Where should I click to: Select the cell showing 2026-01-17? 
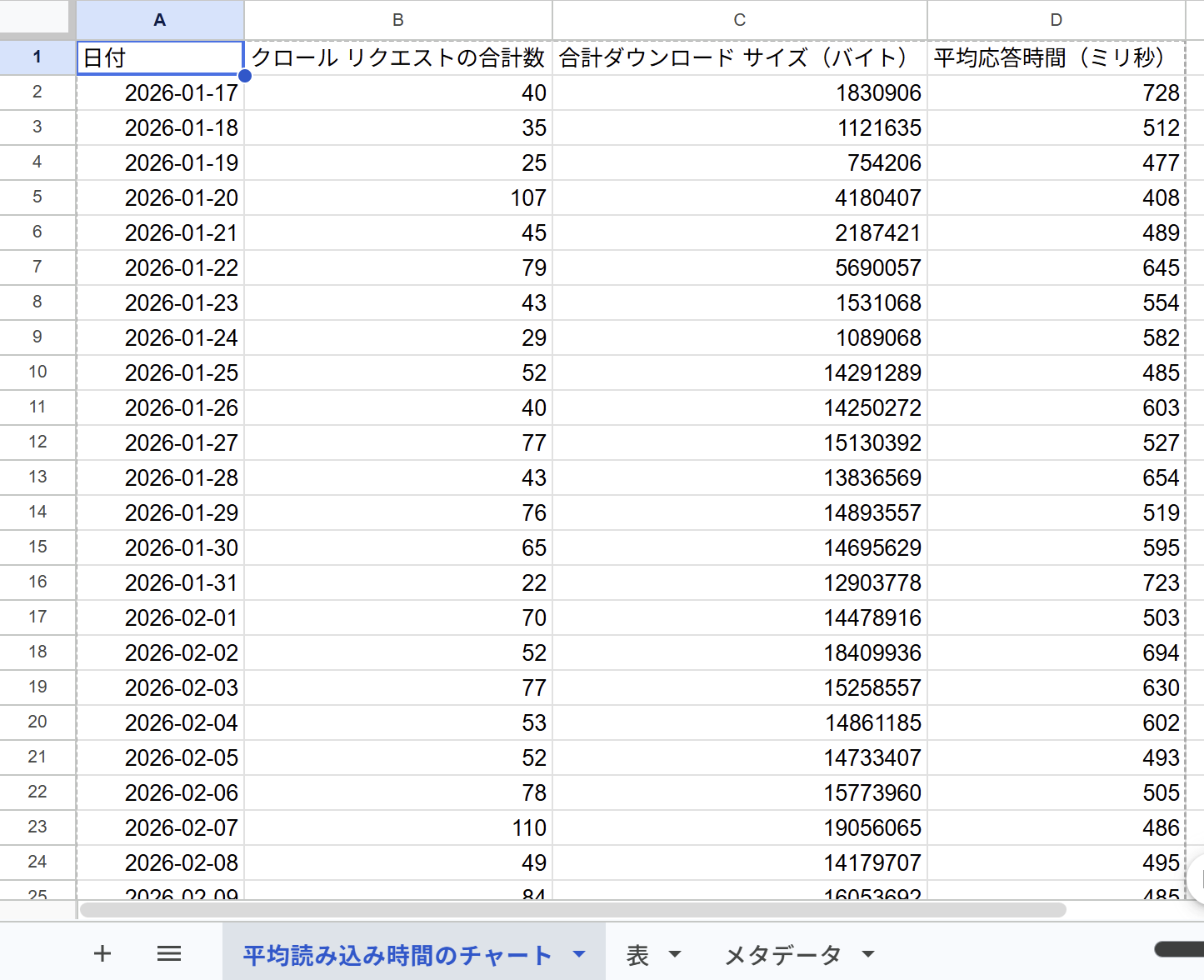(x=158, y=92)
